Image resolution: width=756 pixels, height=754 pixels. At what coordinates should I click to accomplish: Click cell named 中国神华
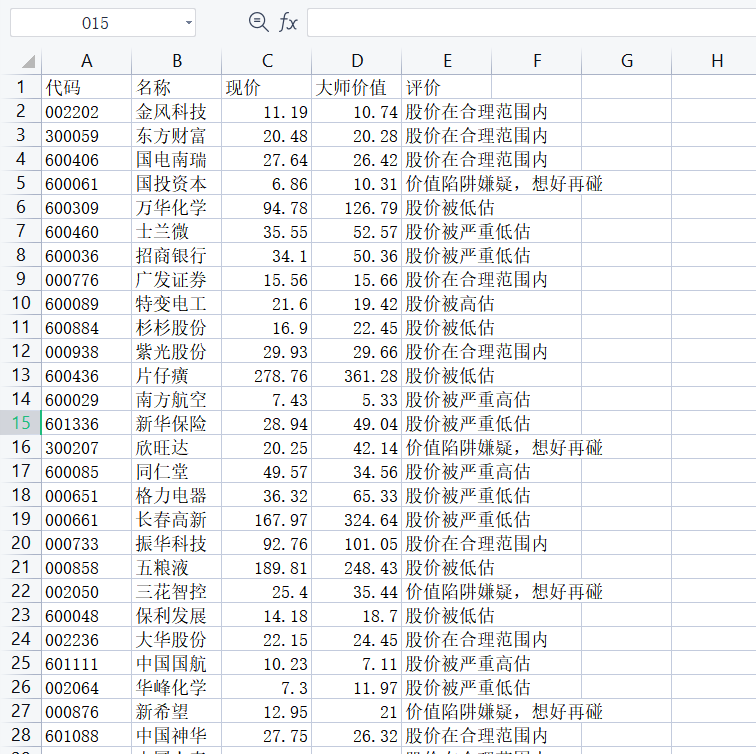176,735
